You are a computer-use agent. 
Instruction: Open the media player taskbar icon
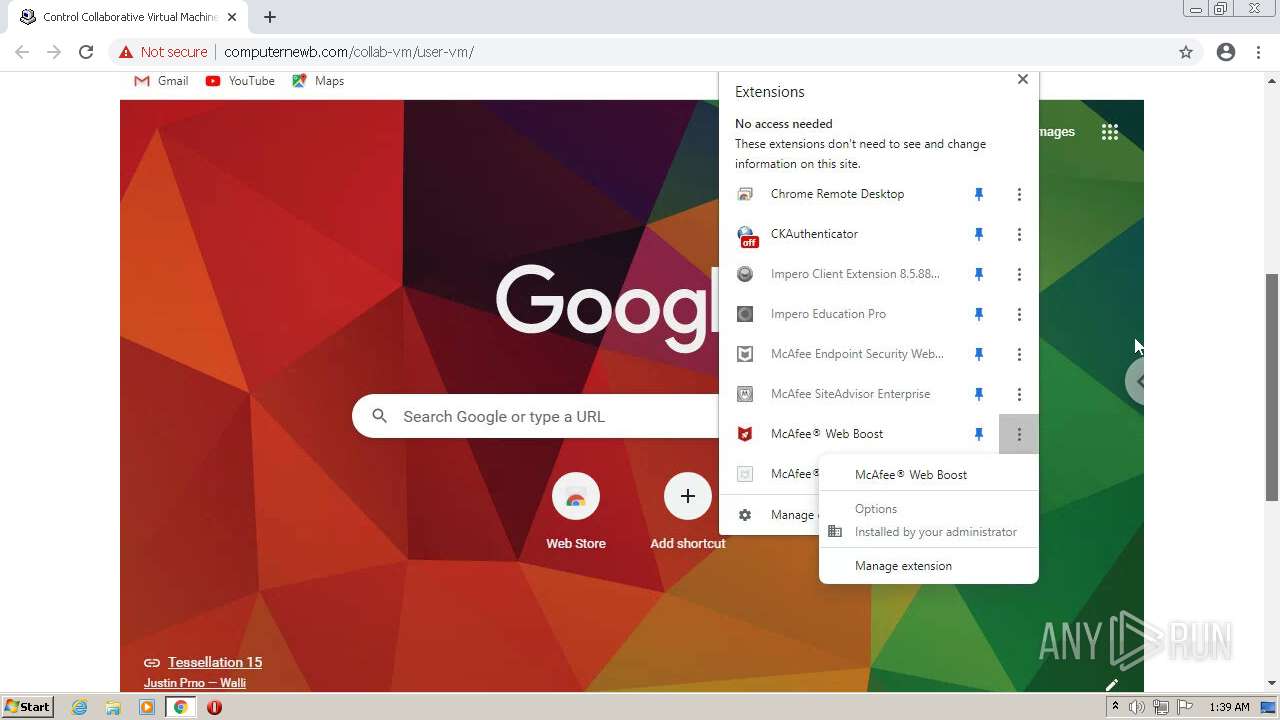click(147, 707)
